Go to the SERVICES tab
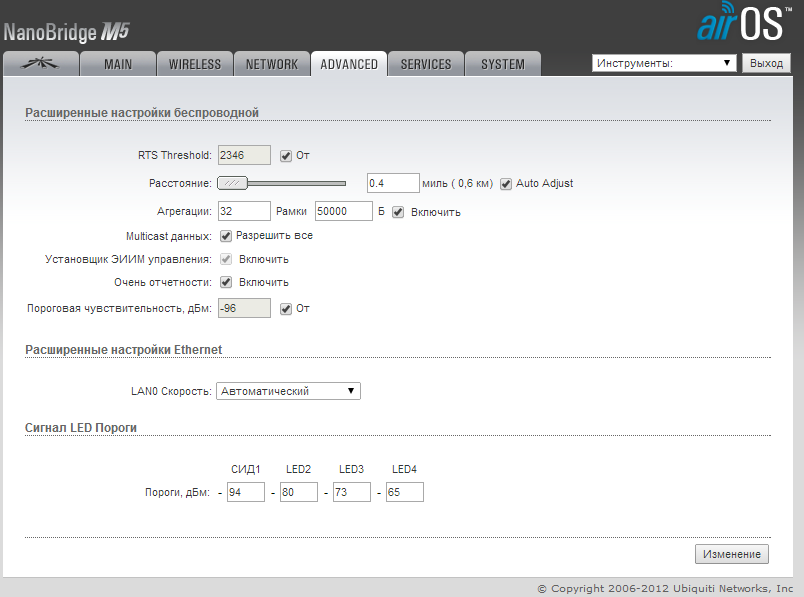This screenshot has height=597, width=804. pos(426,64)
